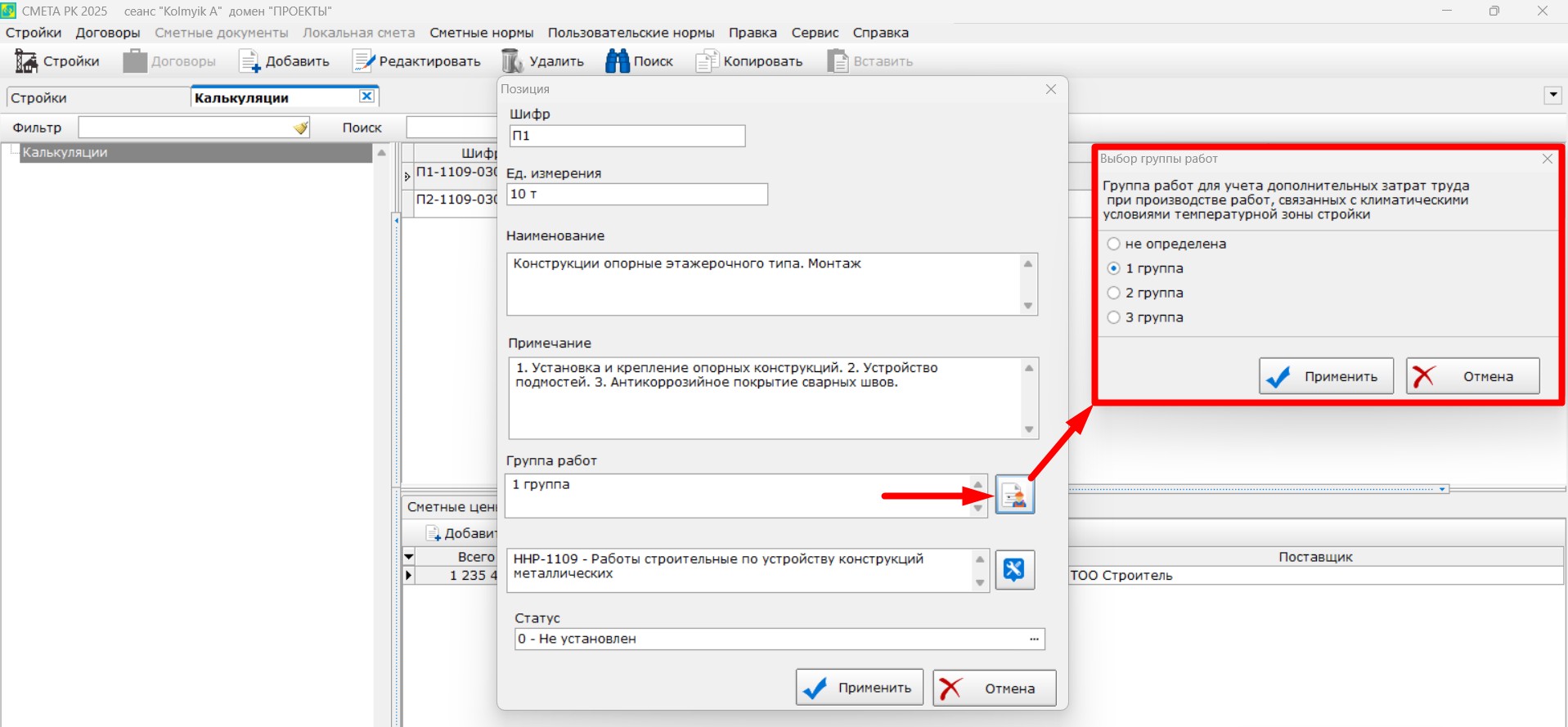Click Отмена in Выбор группы работ dialog

tap(1472, 376)
